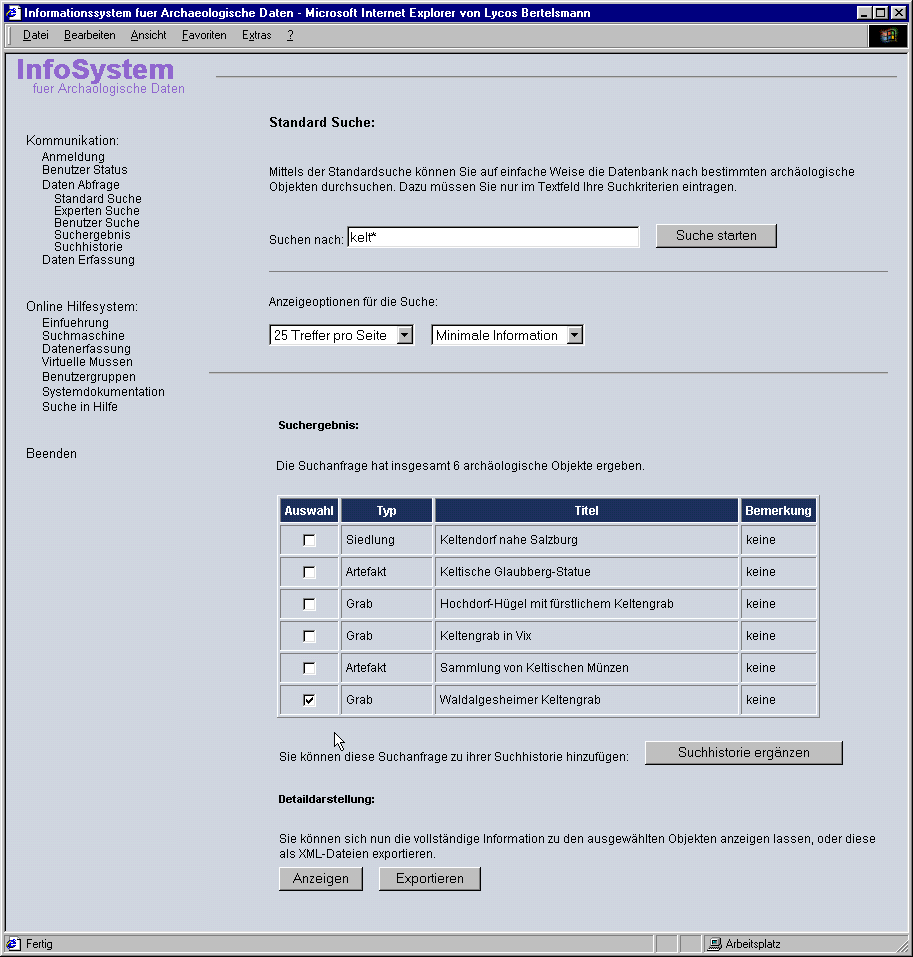Click into the Suchen nach text field
Viewport: 913px width, 957px height.
point(493,237)
